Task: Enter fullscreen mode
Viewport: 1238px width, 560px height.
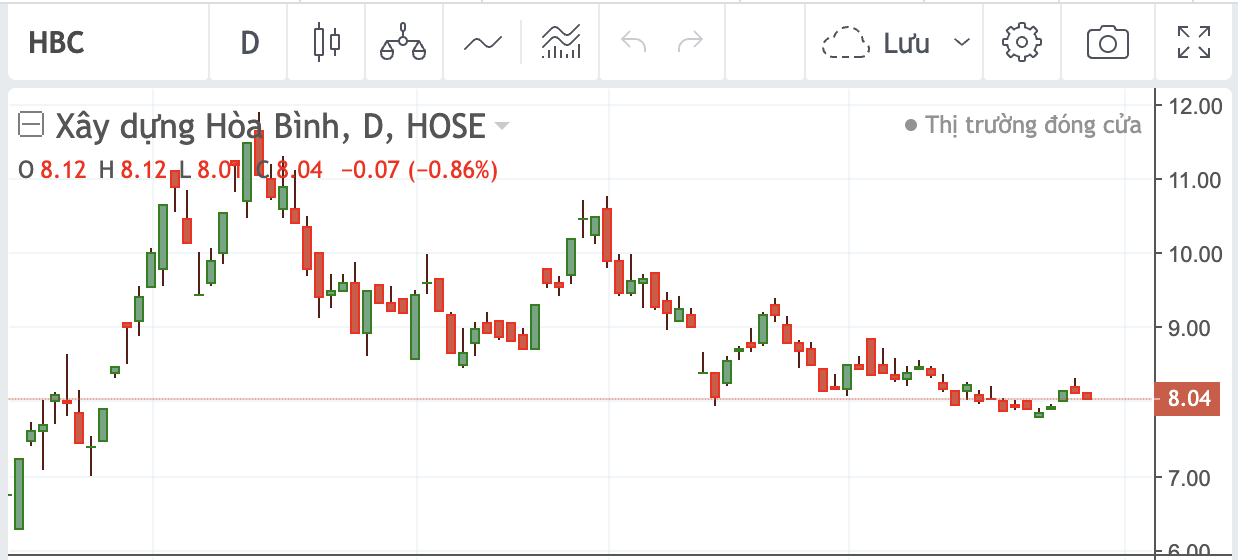Action: [1192, 43]
